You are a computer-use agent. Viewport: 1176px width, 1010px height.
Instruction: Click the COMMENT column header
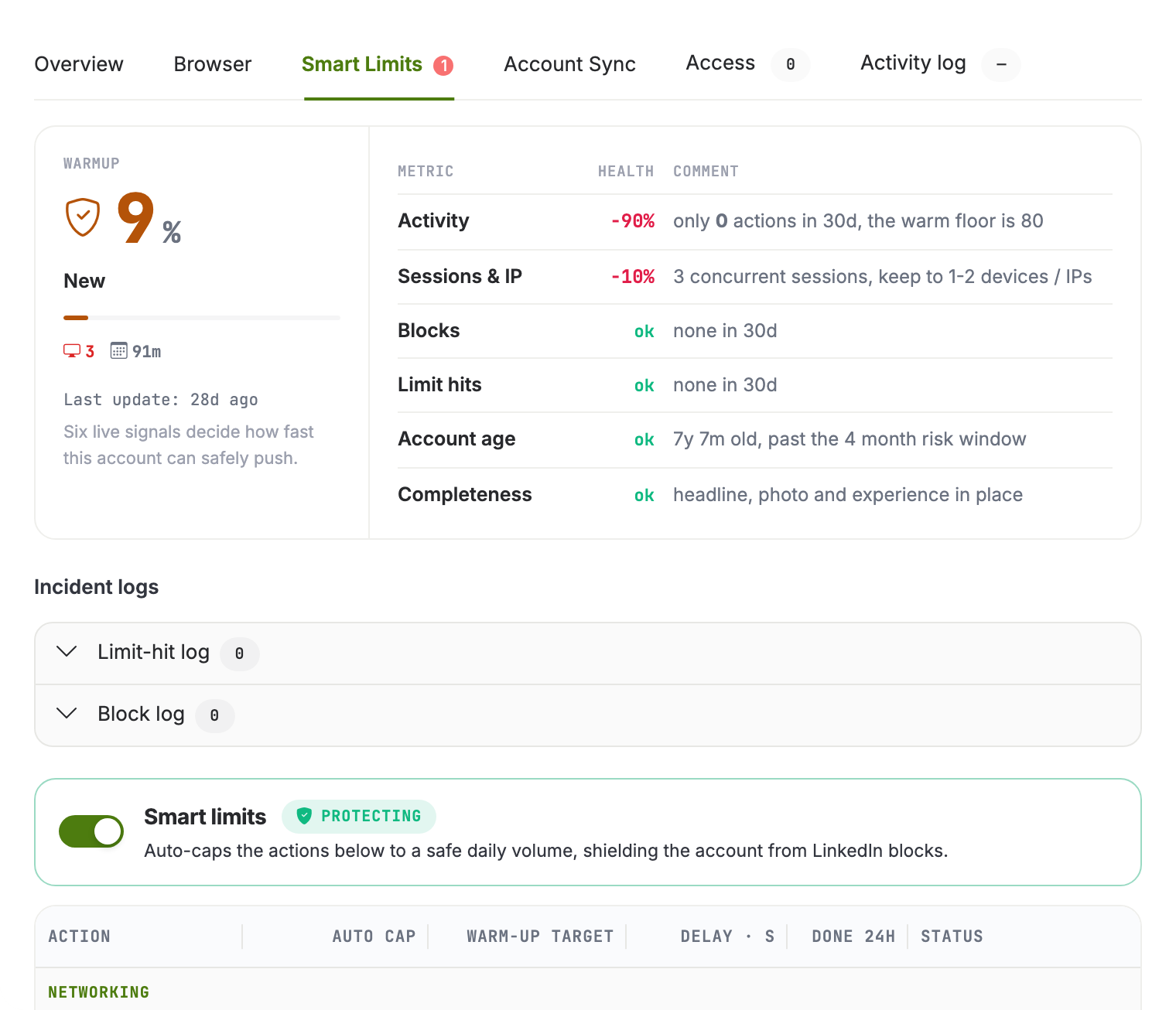pos(706,171)
